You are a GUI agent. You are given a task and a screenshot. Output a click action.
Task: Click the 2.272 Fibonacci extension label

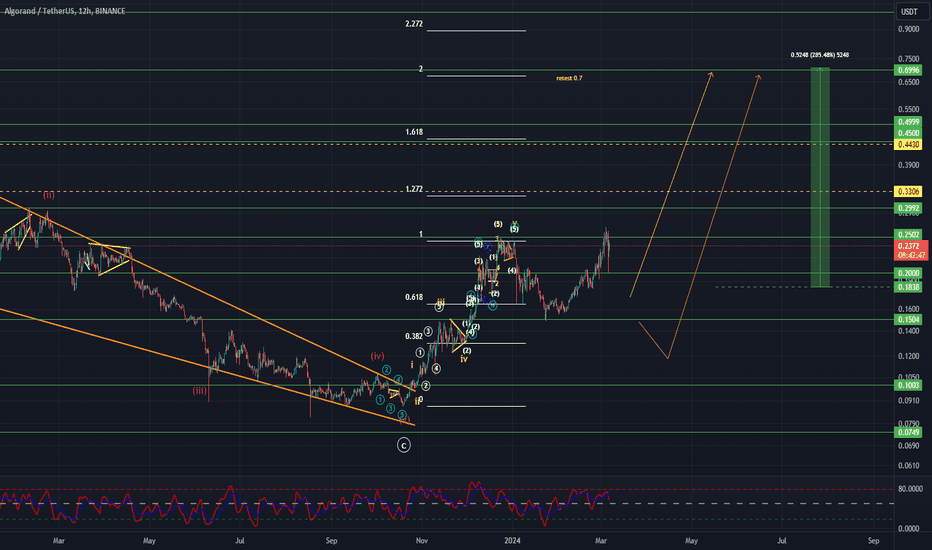pos(414,24)
